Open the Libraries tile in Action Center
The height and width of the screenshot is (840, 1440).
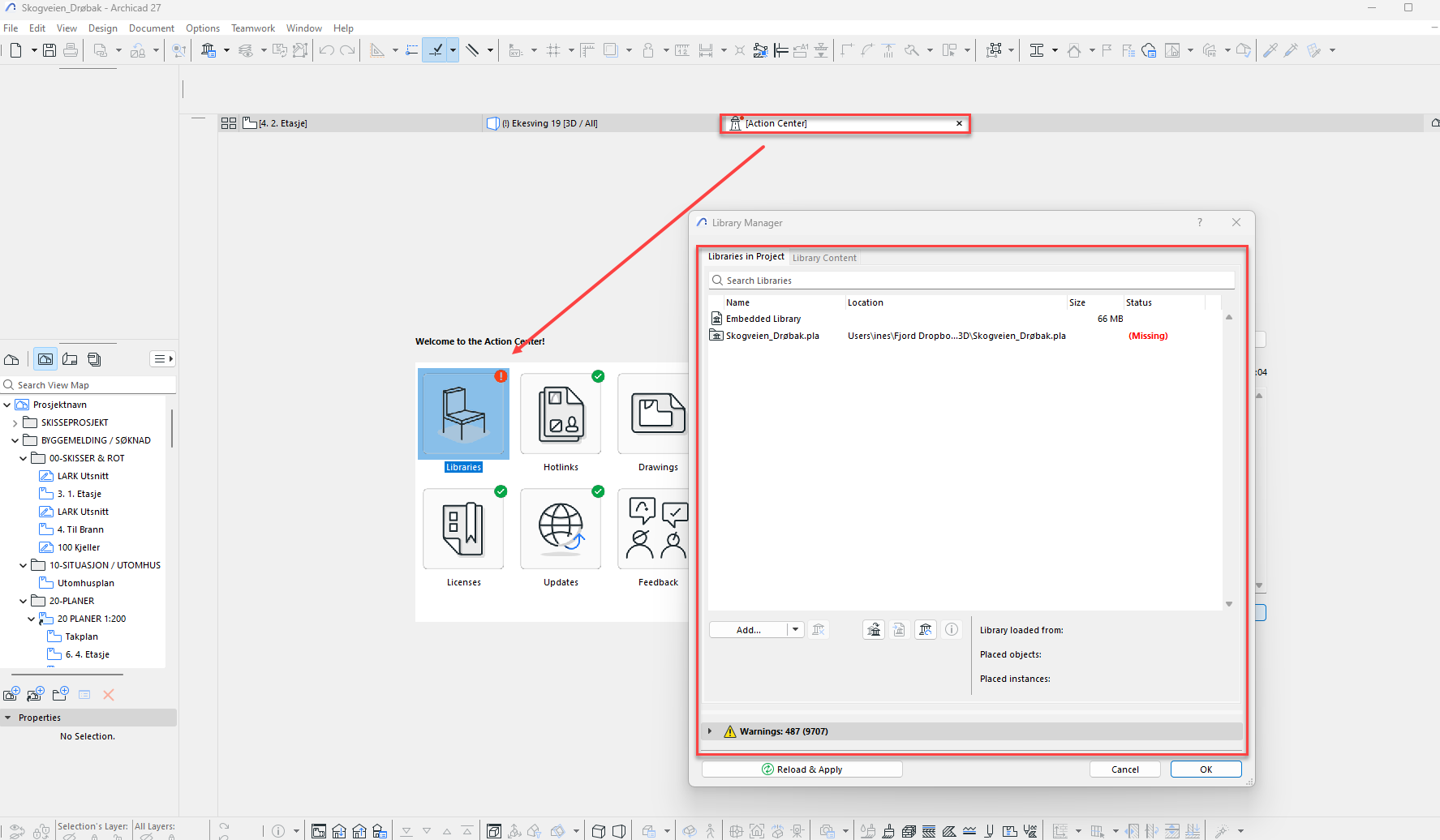463,414
